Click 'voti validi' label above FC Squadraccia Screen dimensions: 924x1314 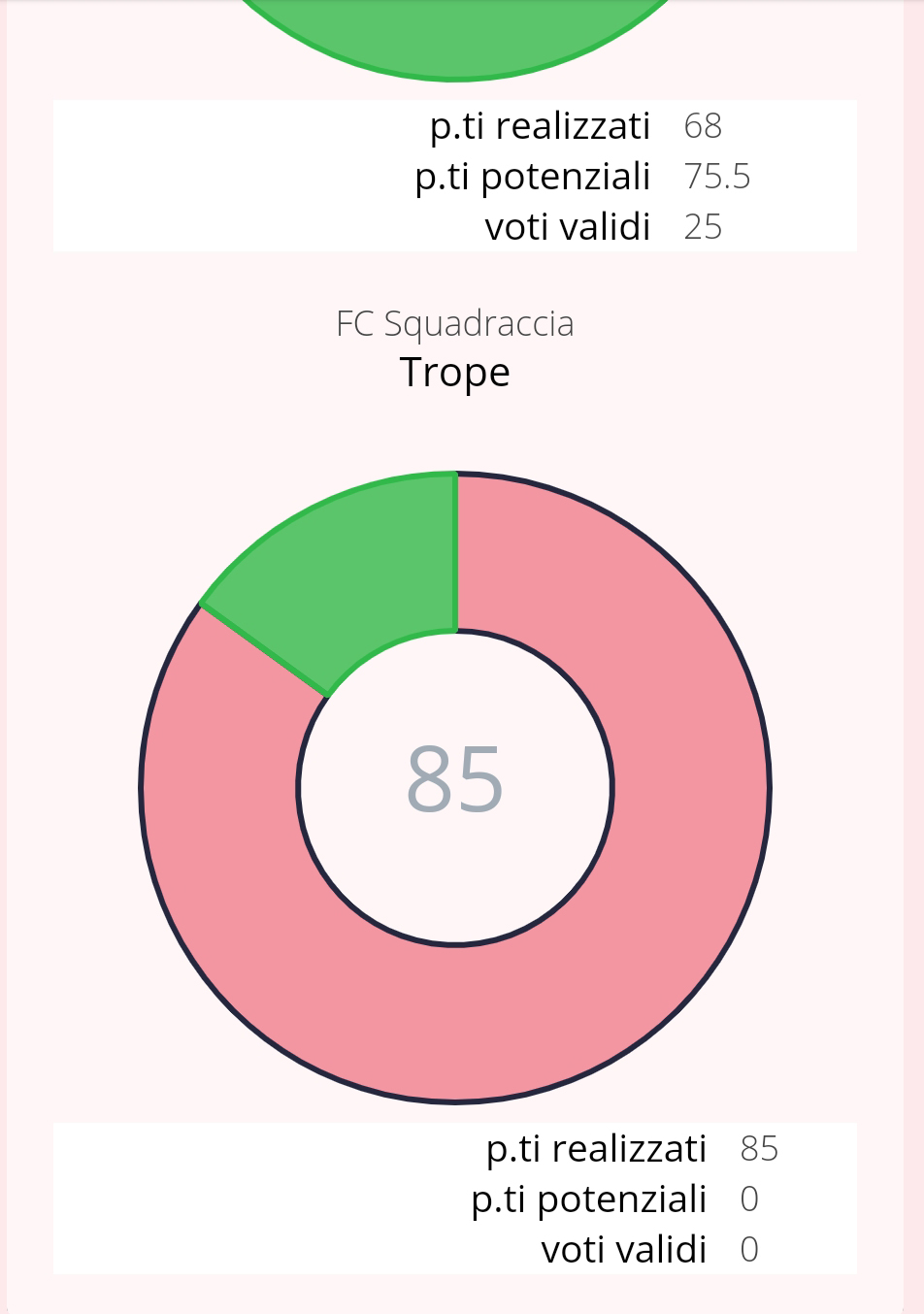567,227
